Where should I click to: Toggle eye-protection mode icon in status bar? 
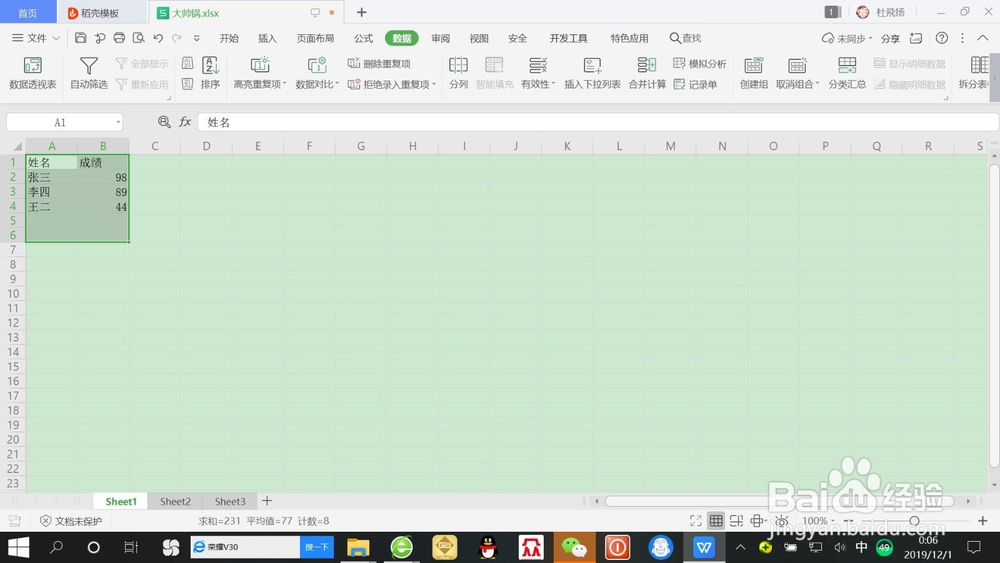coord(782,521)
